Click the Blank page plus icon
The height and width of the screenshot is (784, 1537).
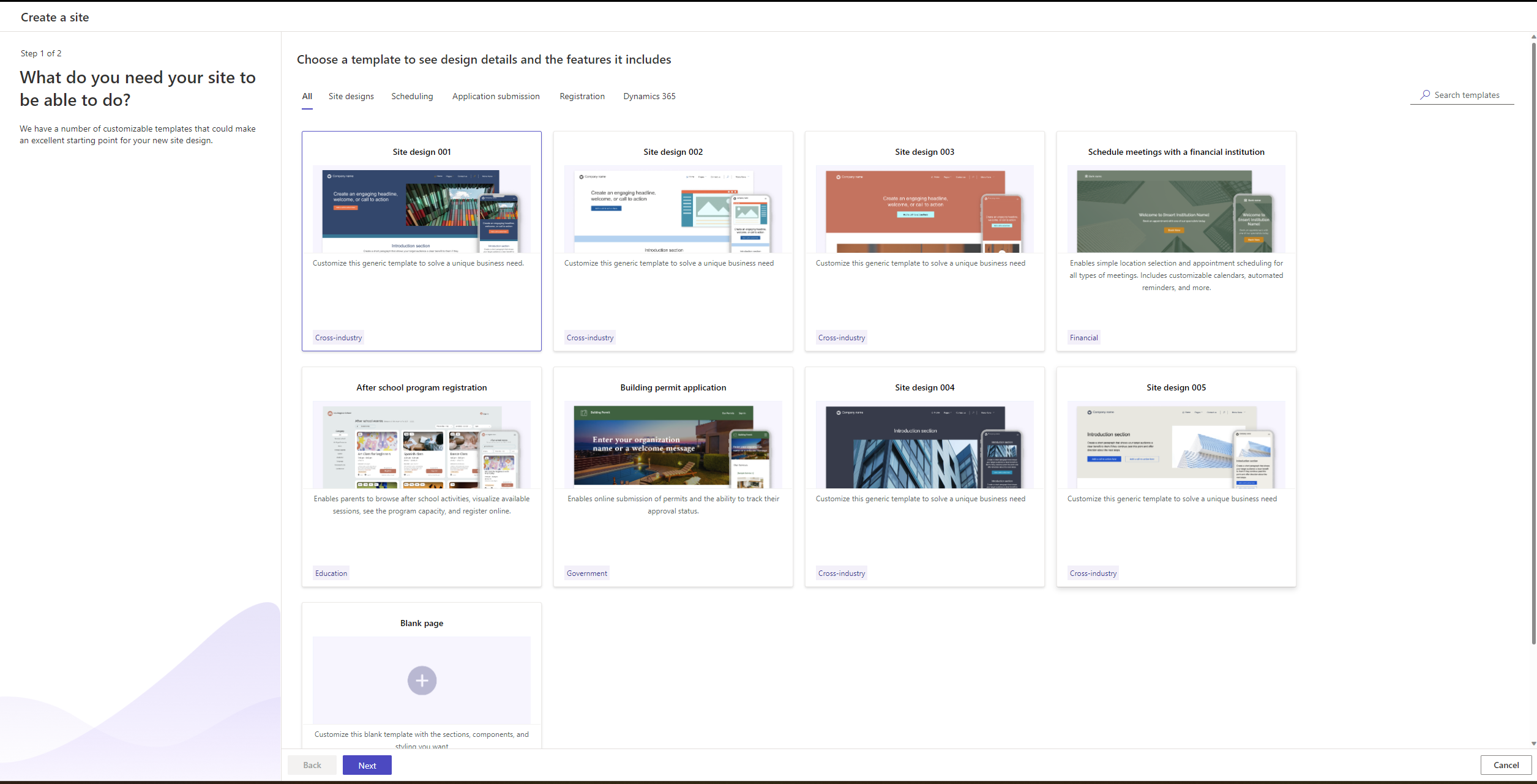pyautogui.click(x=422, y=680)
